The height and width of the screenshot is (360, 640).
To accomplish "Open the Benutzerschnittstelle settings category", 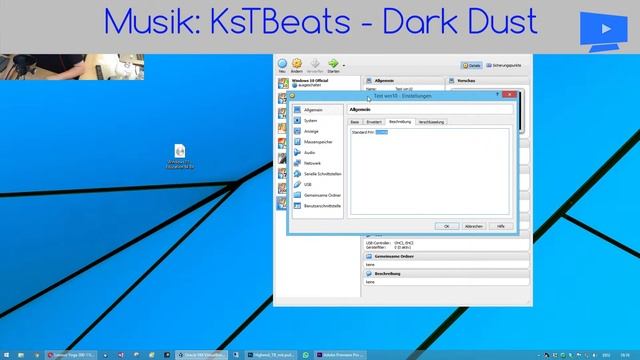I will [x=318, y=206].
